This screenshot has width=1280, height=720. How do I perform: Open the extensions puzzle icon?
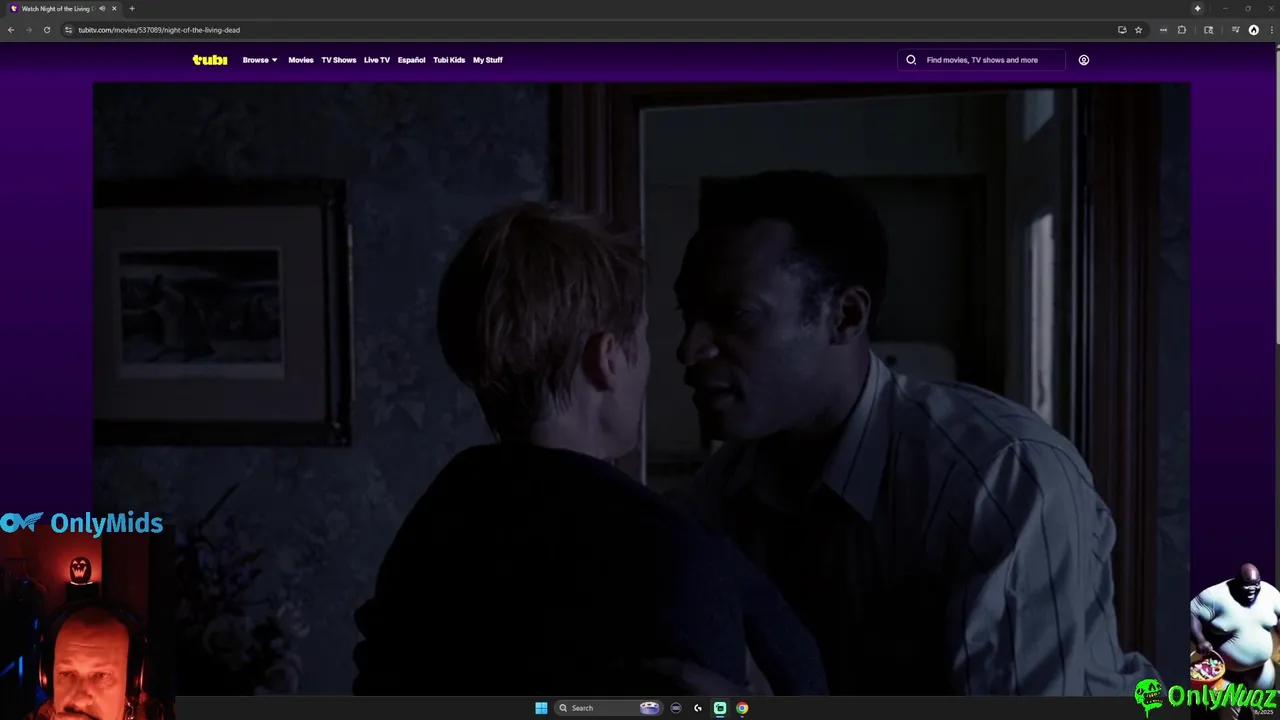pyautogui.click(x=1182, y=30)
